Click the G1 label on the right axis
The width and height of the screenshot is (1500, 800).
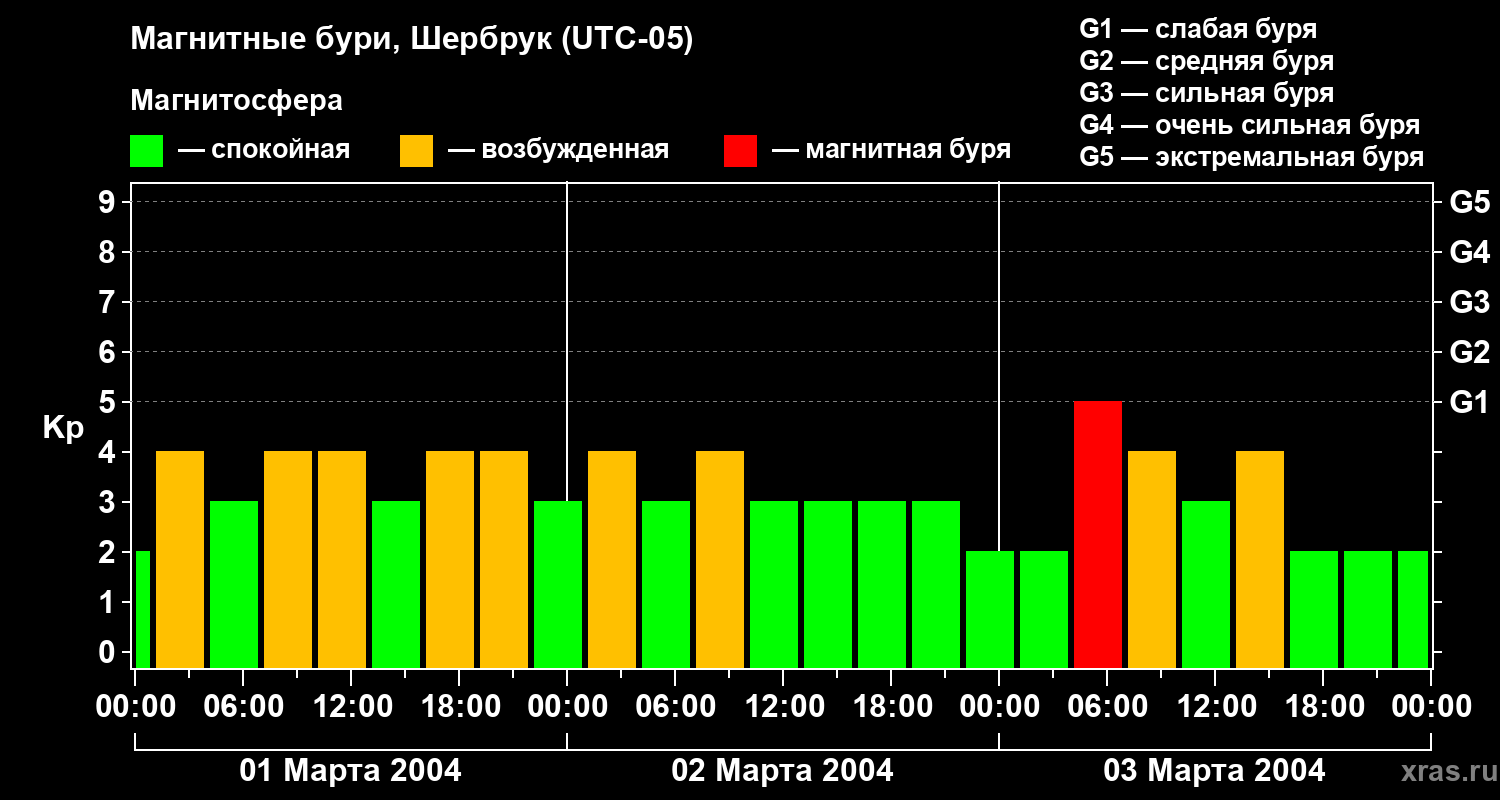click(x=1469, y=403)
